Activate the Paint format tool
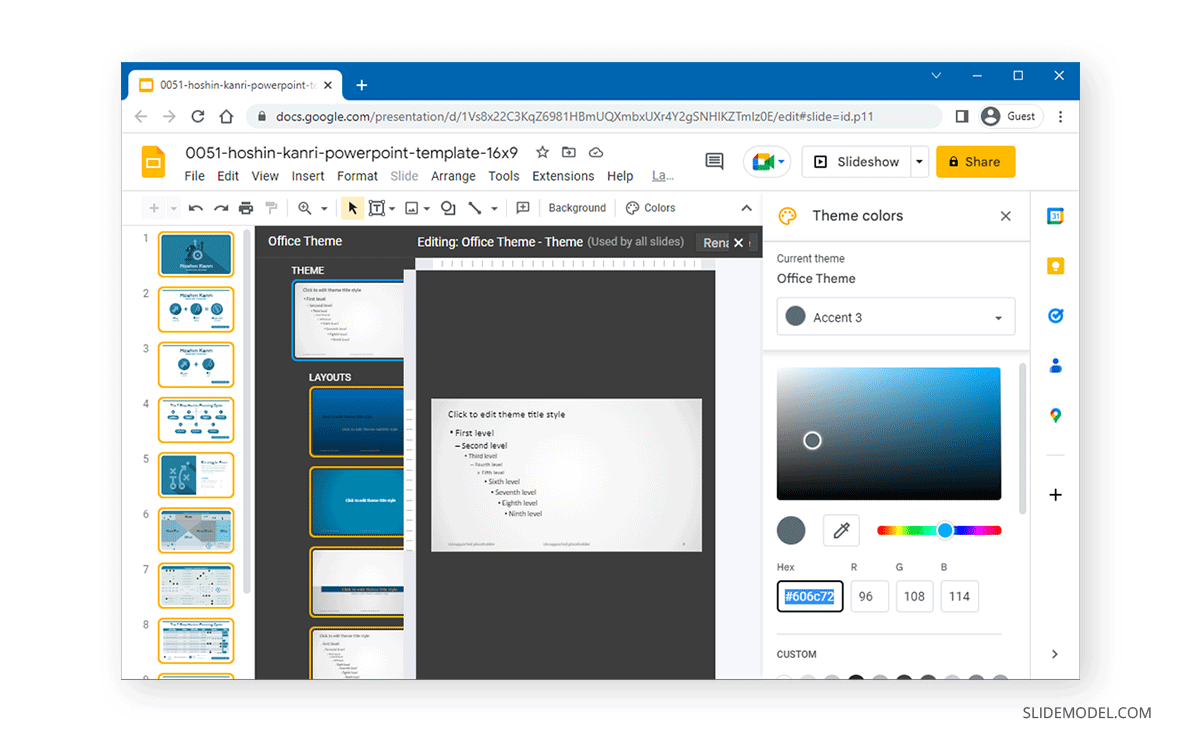The width and height of the screenshot is (1200, 743). pyautogui.click(x=271, y=207)
